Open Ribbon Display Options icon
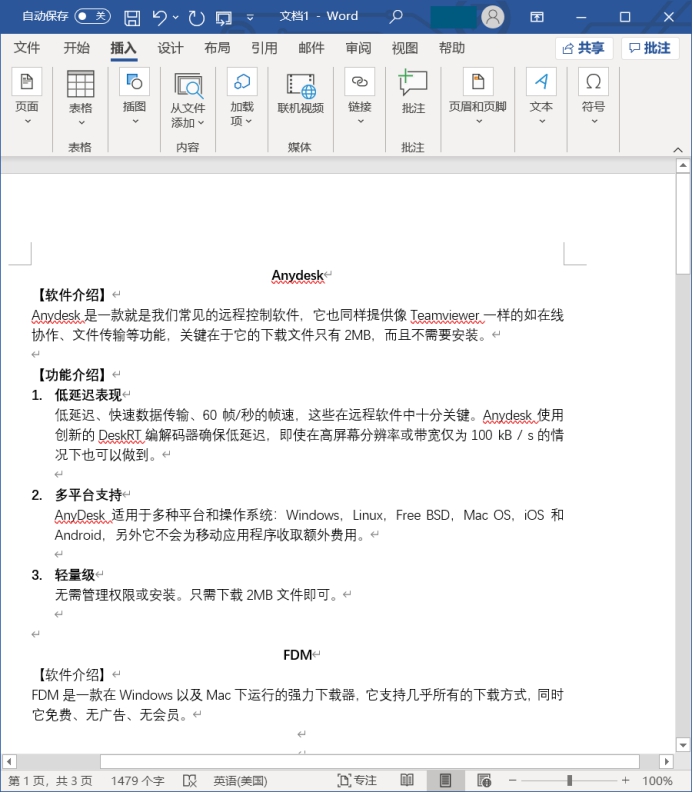This screenshot has height=793, width=693. click(x=537, y=17)
